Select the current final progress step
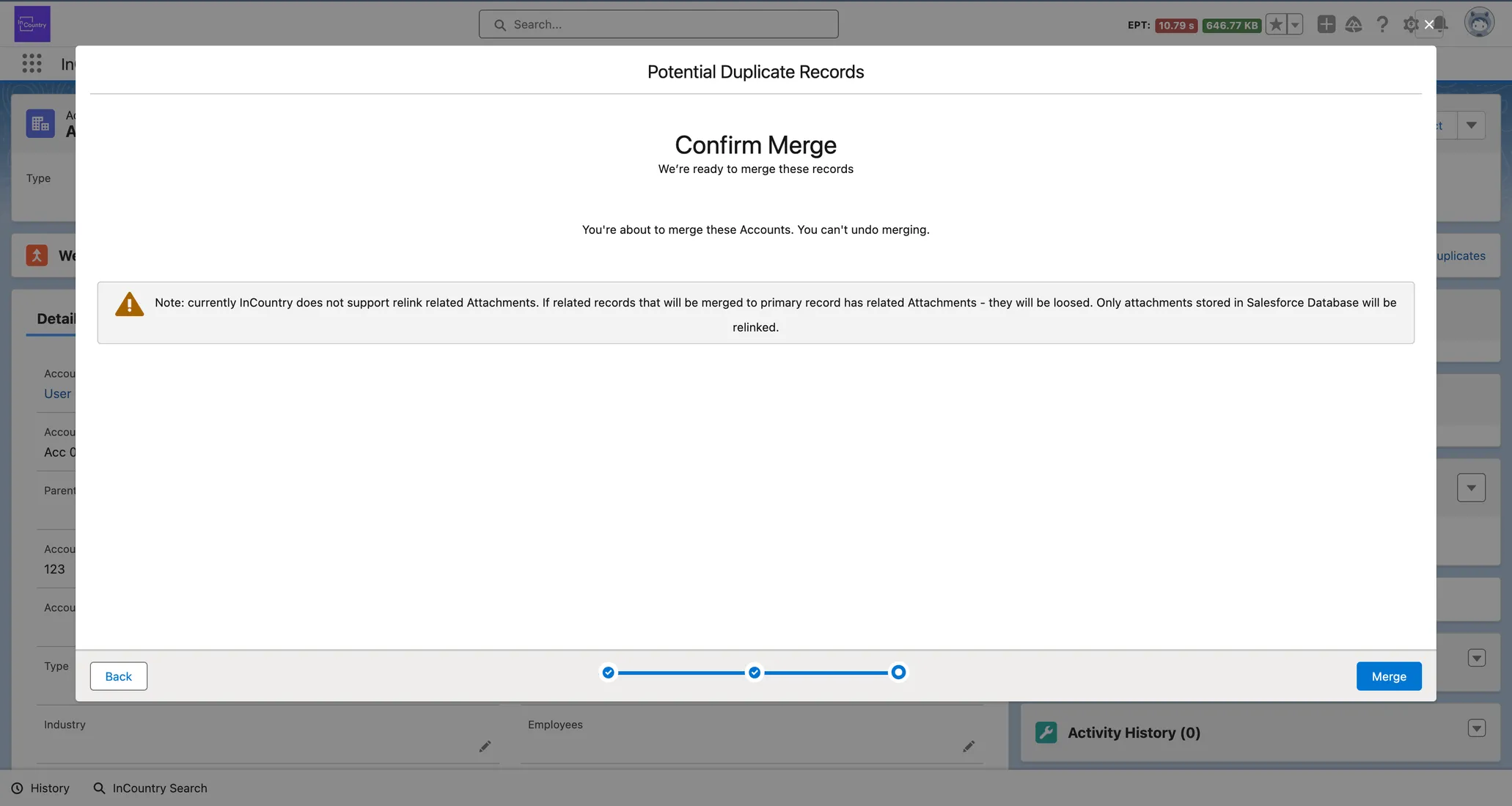This screenshot has width=1512, height=806. coord(898,673)
